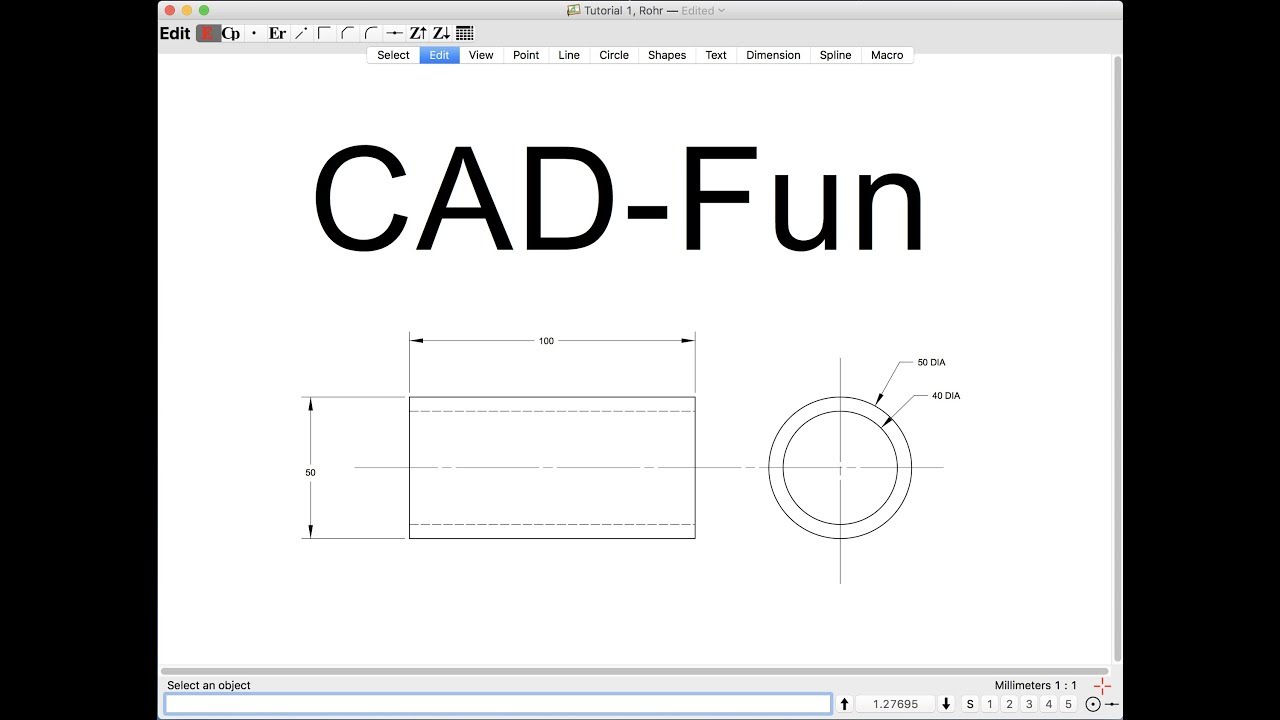1280x720 pixels.
Task: Click the Z down arrow order icon
Action: click(x=441, y=33)
